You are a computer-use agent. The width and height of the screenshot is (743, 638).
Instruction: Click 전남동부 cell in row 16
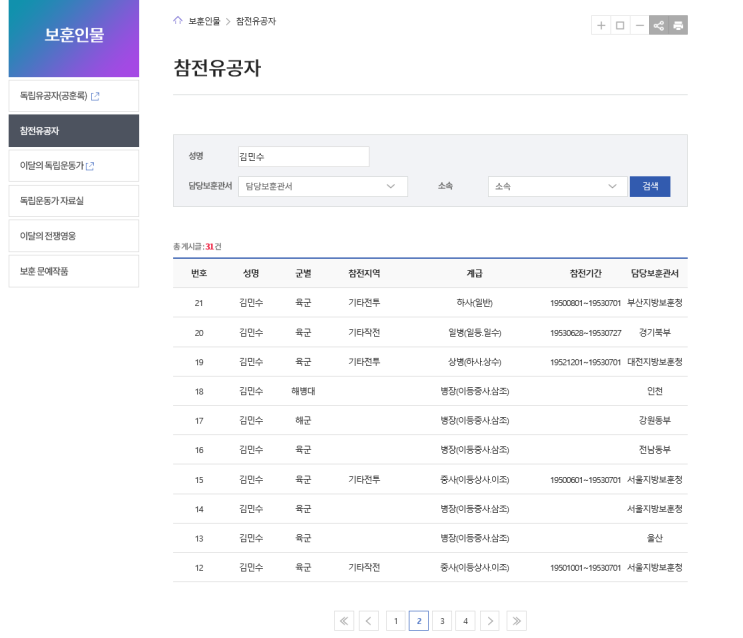(x=654, y=450)
